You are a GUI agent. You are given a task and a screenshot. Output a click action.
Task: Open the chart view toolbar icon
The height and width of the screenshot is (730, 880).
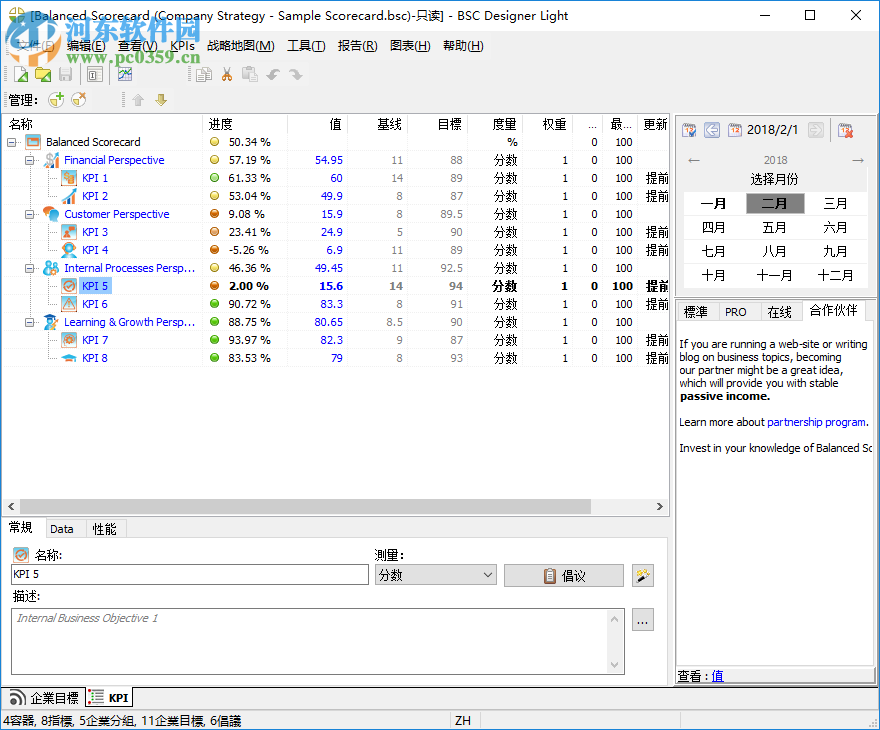tap(123, 73)
